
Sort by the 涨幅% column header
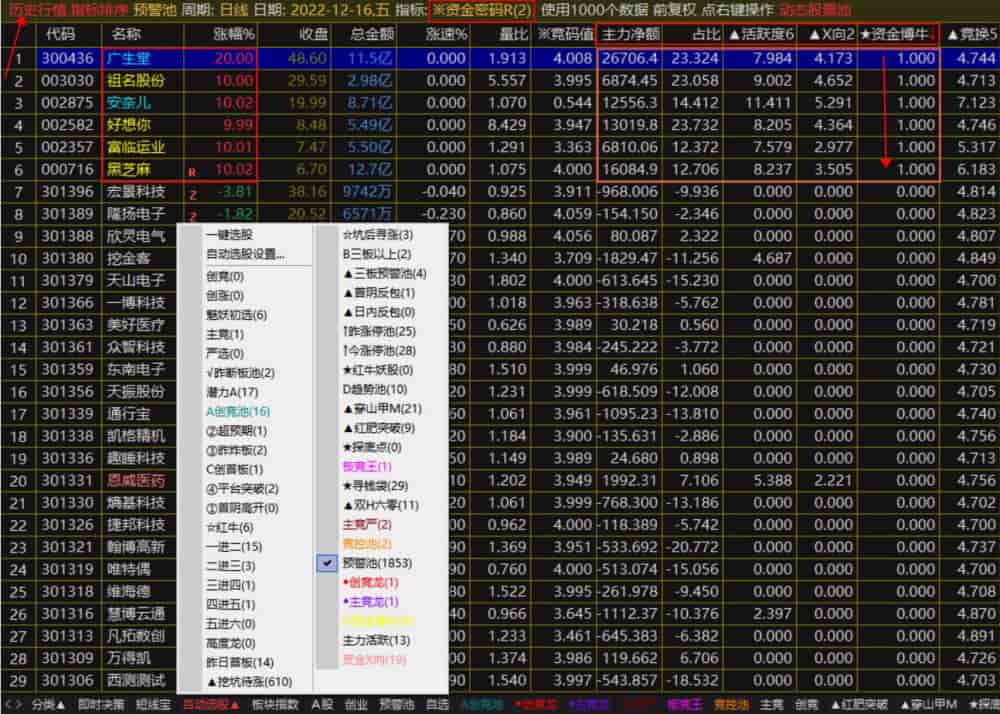233,34
